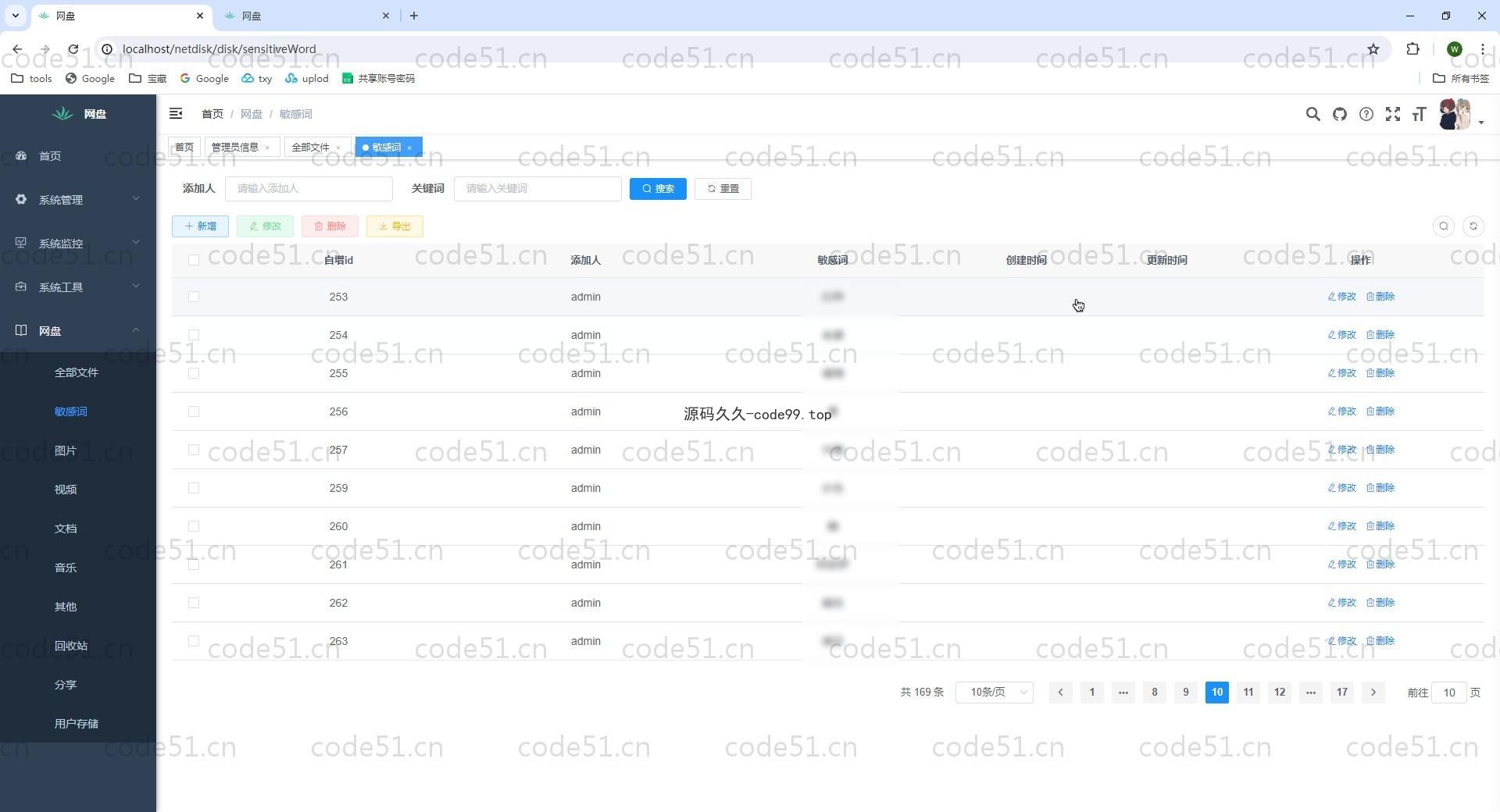Click the 新增 add button
The height and width of the screenshot is (812, 1500).
click(200, 226)
